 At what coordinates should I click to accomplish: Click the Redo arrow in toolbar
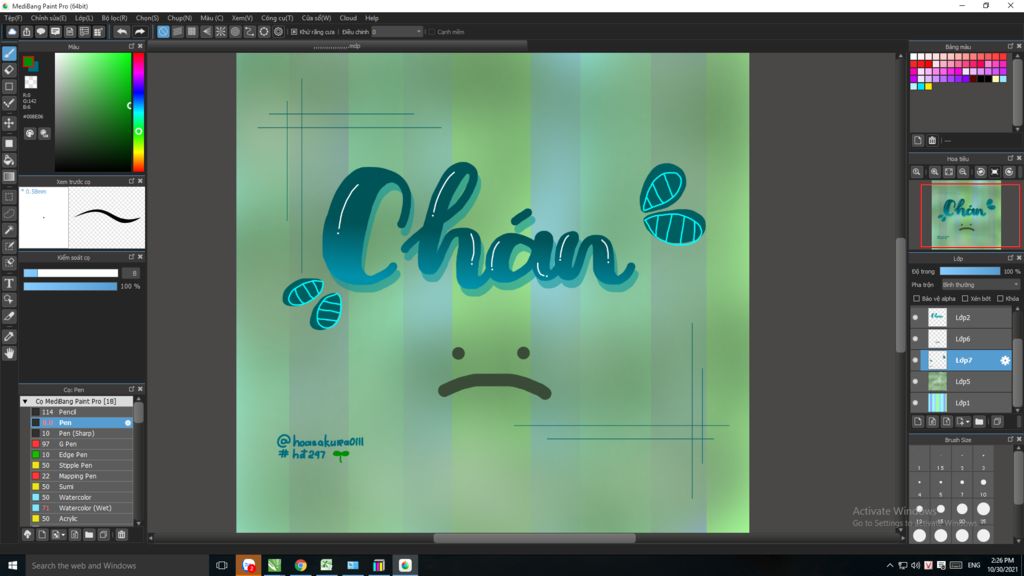[x=139, y=31]
